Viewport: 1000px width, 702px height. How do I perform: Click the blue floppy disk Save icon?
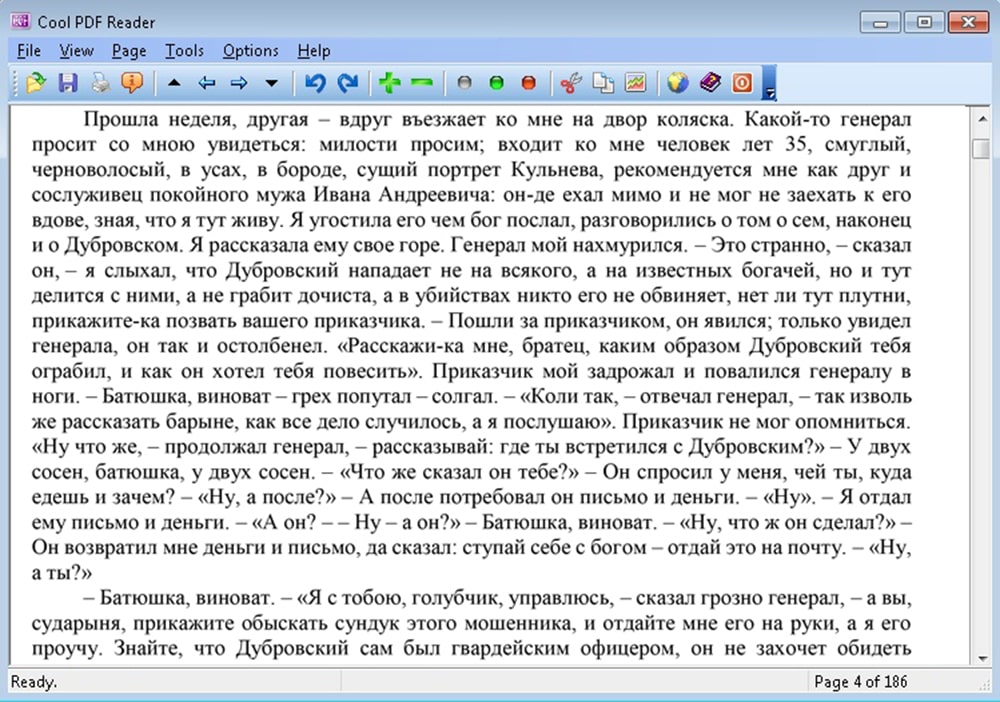[x=67, y=84]
